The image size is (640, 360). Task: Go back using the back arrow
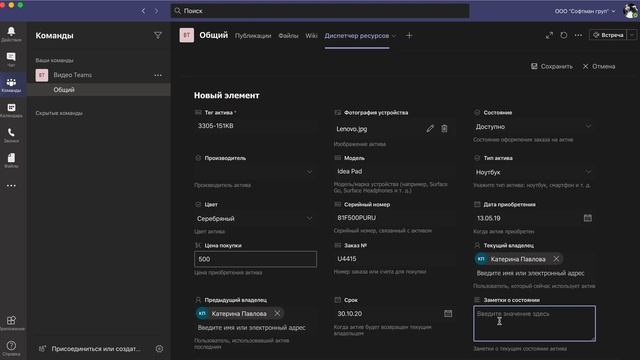[143, 11]
